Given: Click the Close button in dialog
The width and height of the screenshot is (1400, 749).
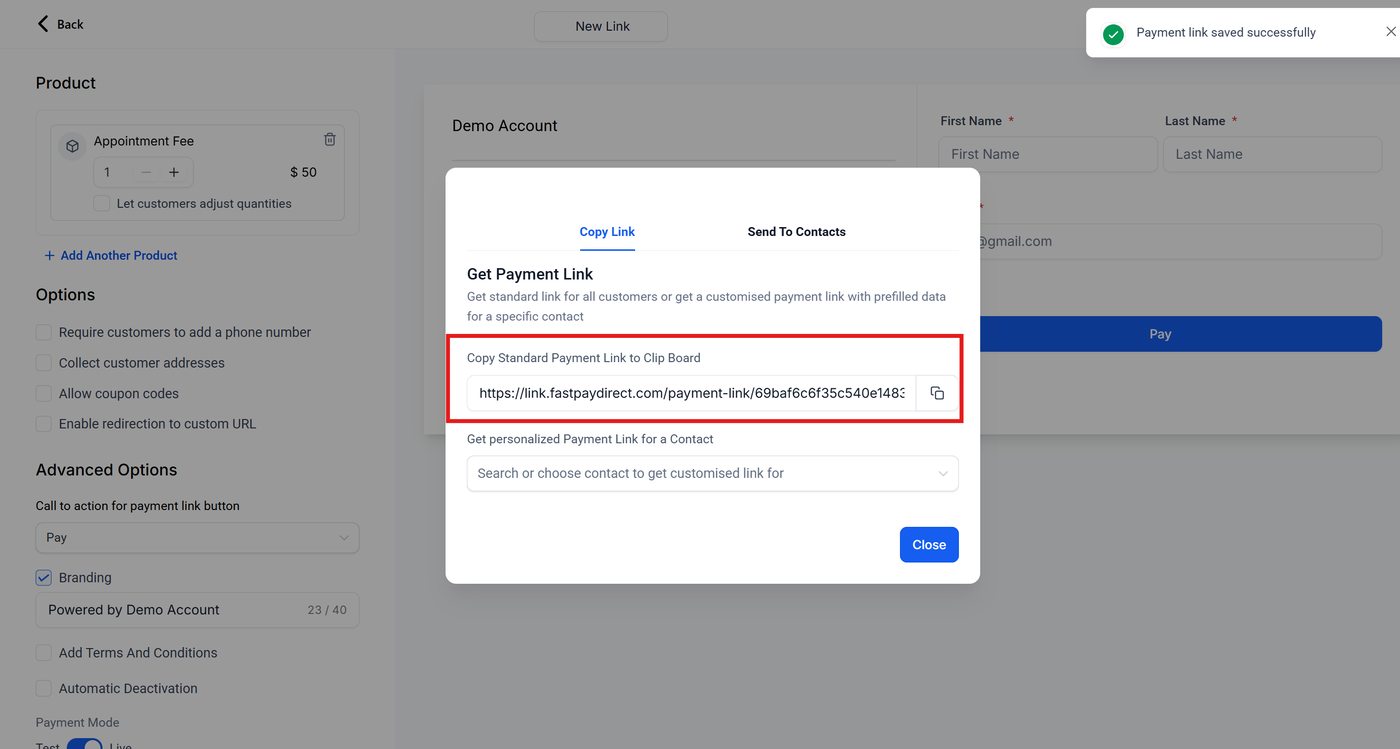Looking at the screenshot, I should point(928,545).
